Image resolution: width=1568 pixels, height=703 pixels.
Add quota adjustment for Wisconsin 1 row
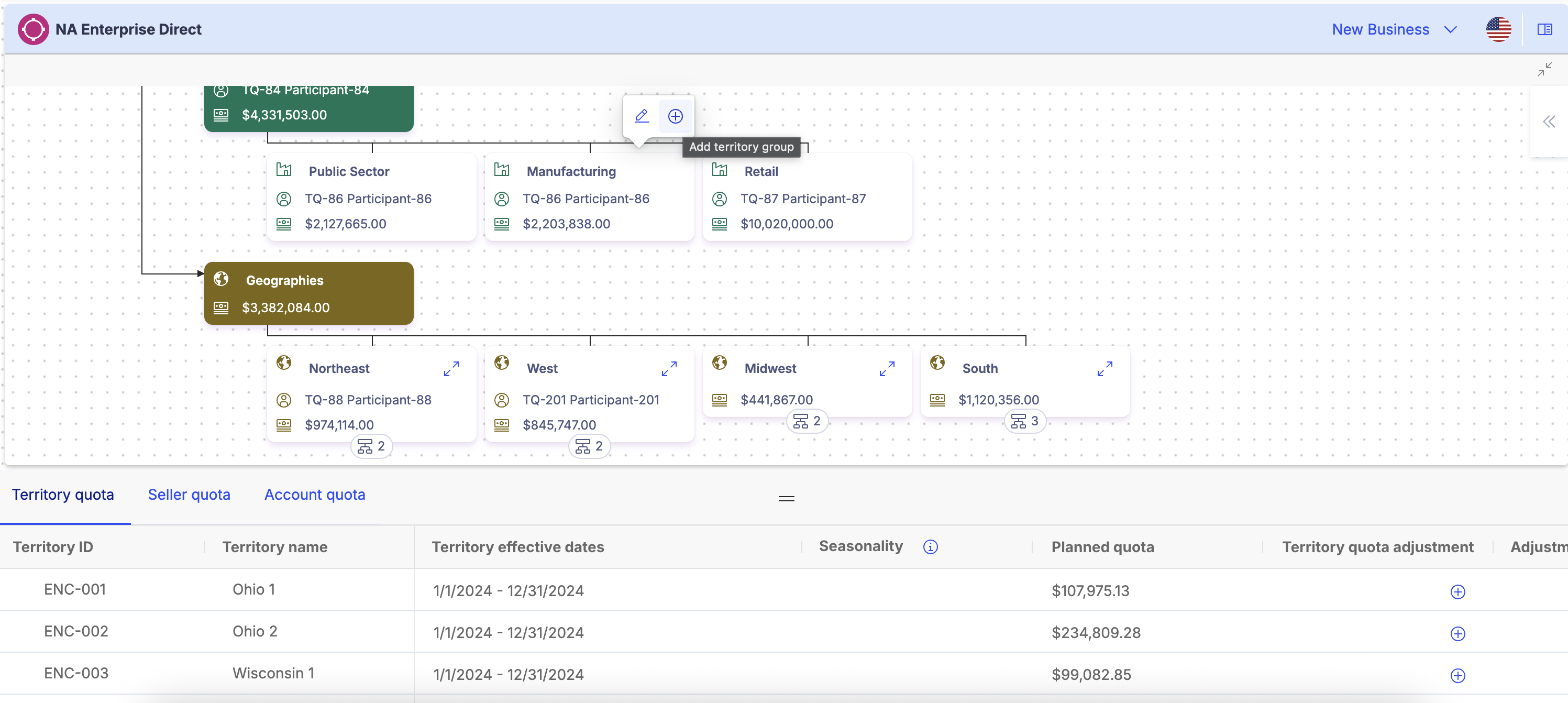[x=1457, y=676]
